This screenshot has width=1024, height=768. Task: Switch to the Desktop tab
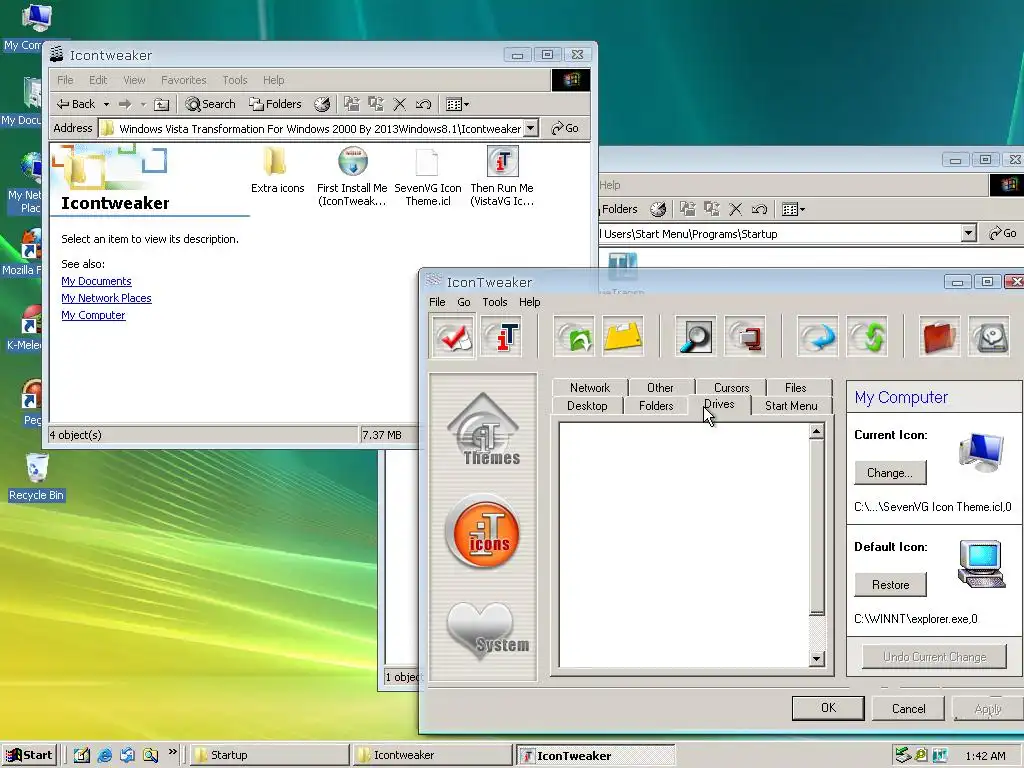tap(587, 406)
